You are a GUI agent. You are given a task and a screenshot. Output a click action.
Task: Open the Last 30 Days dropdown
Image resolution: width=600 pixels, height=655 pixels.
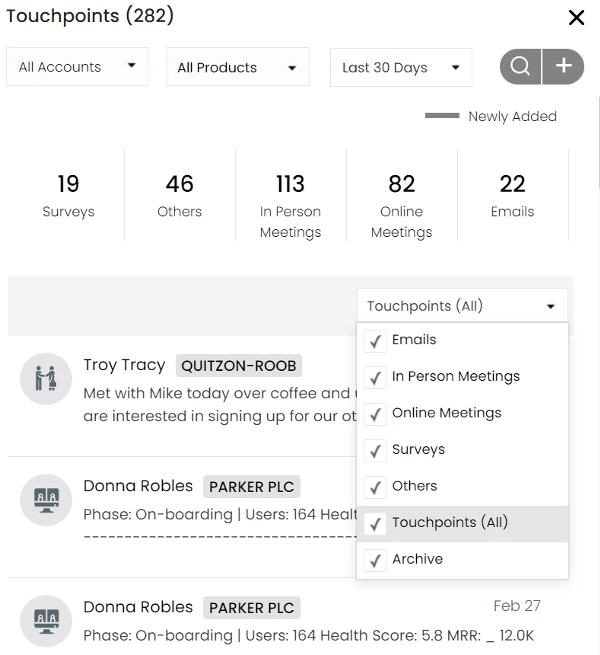point(401,67)
